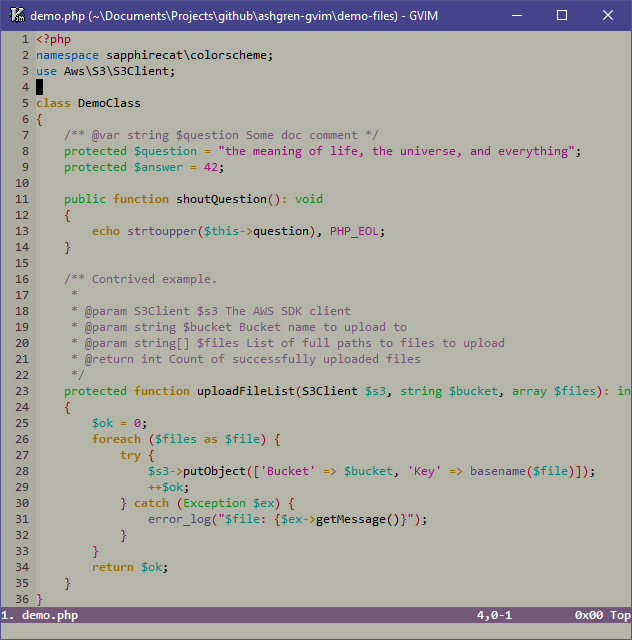Screen dimensions: 632x640
Task: Click '@return' tag on line 21
Action: [109, 359]
